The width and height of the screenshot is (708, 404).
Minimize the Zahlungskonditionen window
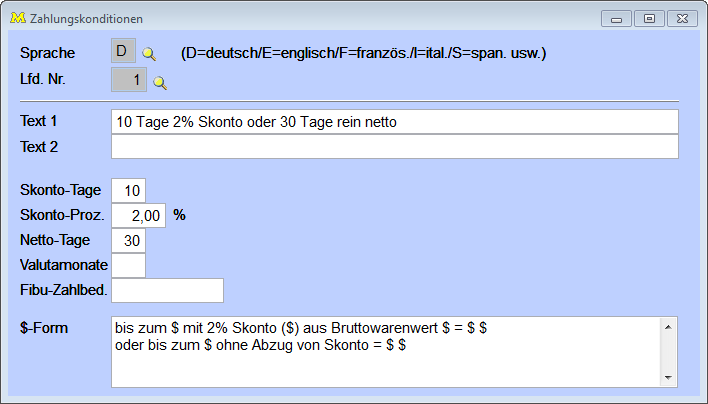pos(617,18)
